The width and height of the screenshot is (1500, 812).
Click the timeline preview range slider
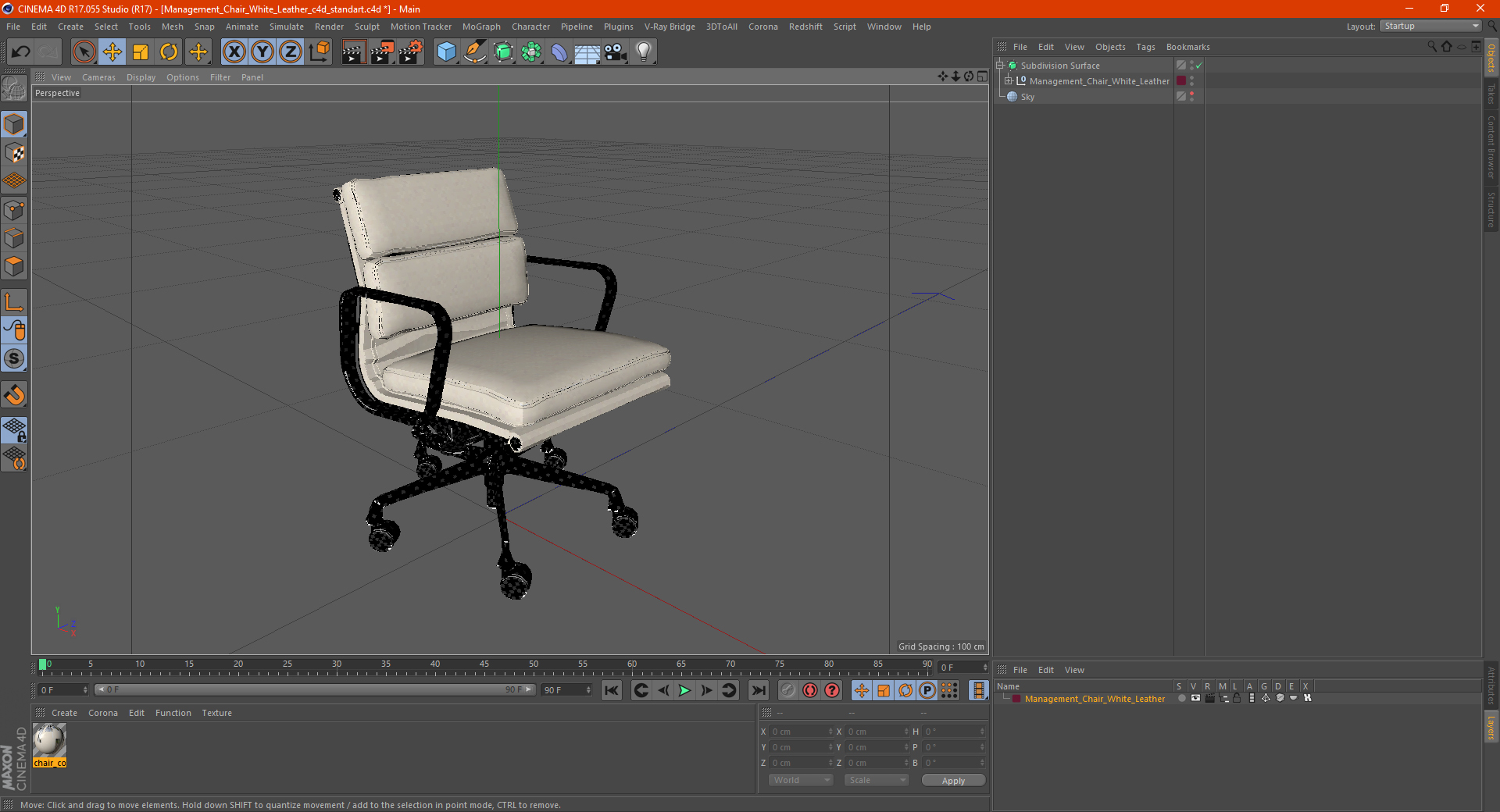point(314,689)
